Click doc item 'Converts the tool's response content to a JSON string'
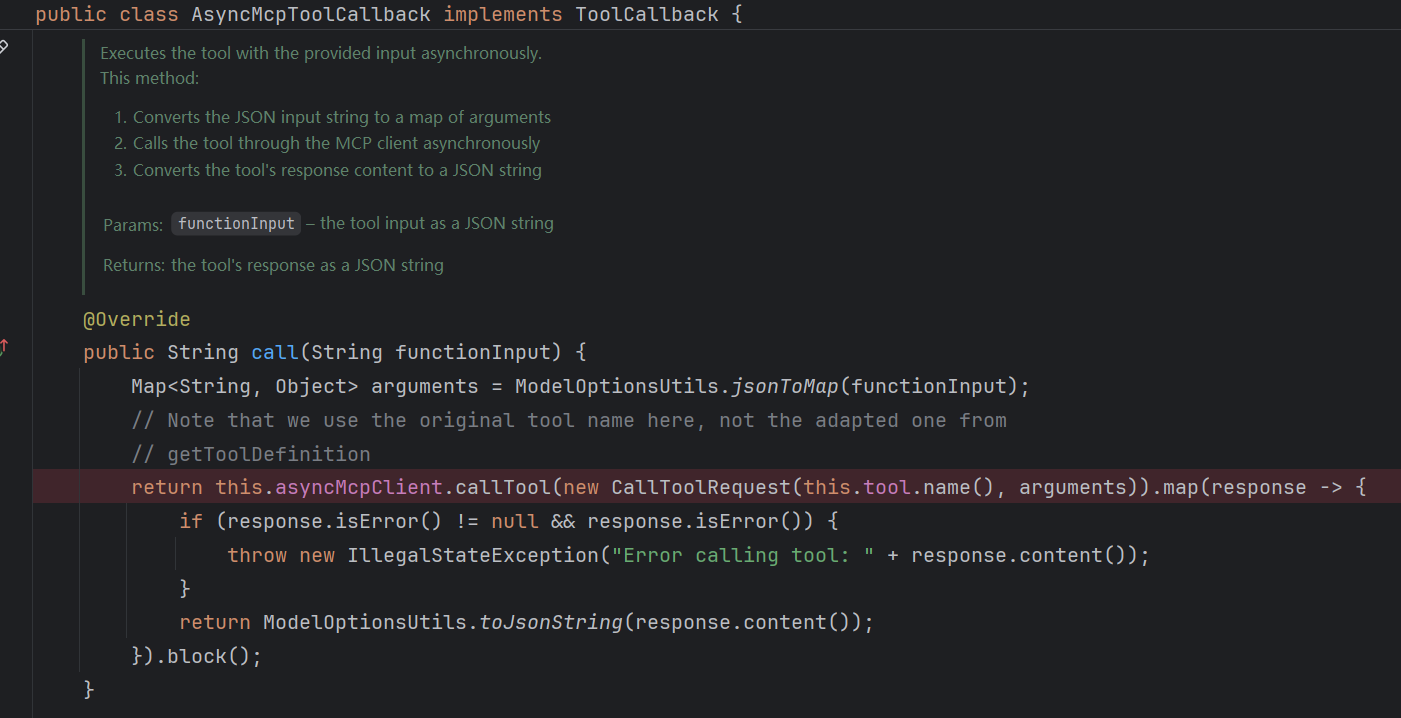1401x718 pixels. pyautogui.click(x=337, y=170)
